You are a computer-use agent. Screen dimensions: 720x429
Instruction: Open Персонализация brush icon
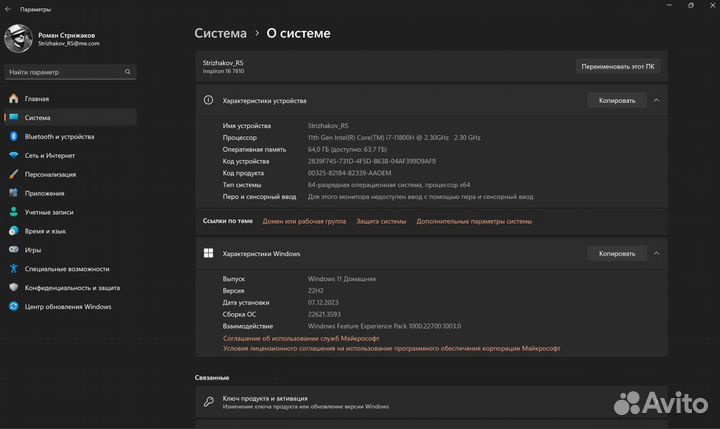pyautogui.click(x=14, y=174)
